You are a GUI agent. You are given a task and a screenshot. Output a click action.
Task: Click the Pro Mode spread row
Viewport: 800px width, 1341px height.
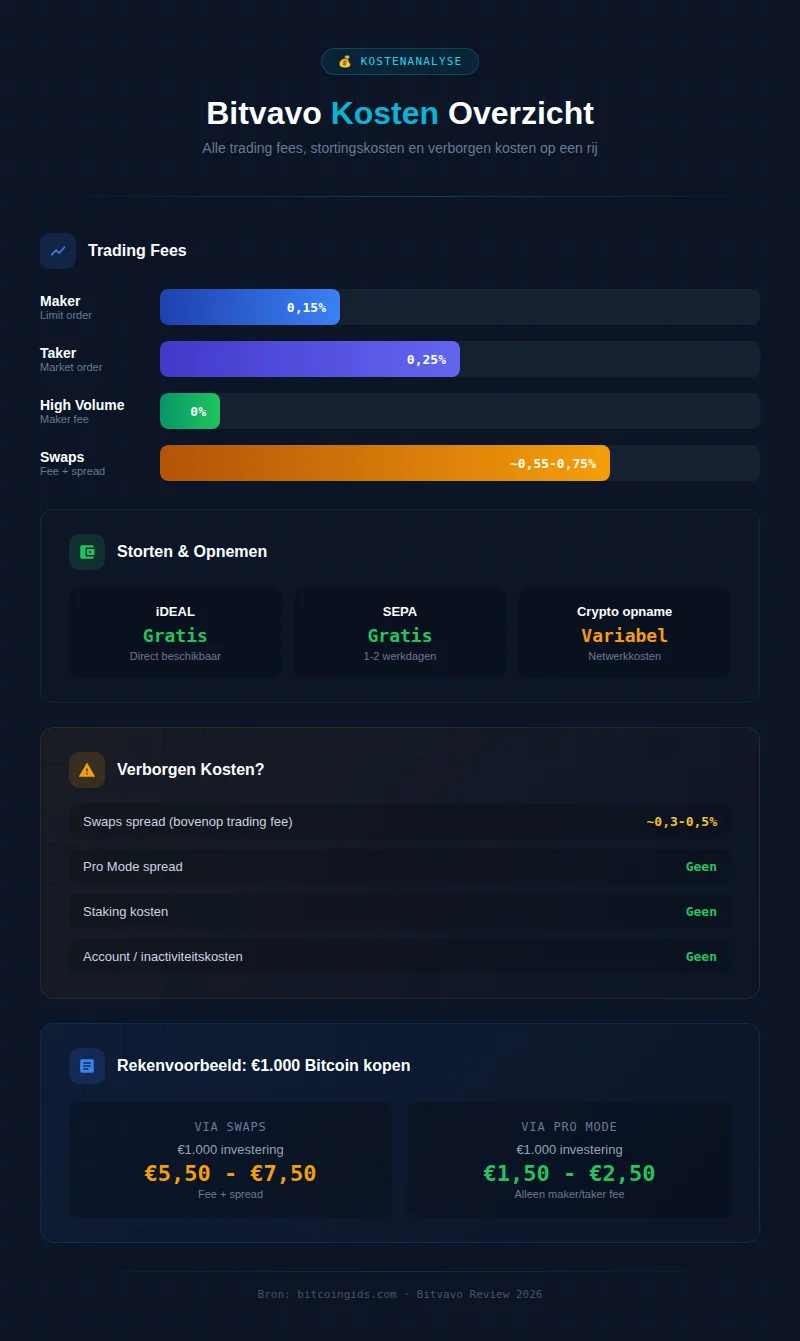click(x=400, y=867)
